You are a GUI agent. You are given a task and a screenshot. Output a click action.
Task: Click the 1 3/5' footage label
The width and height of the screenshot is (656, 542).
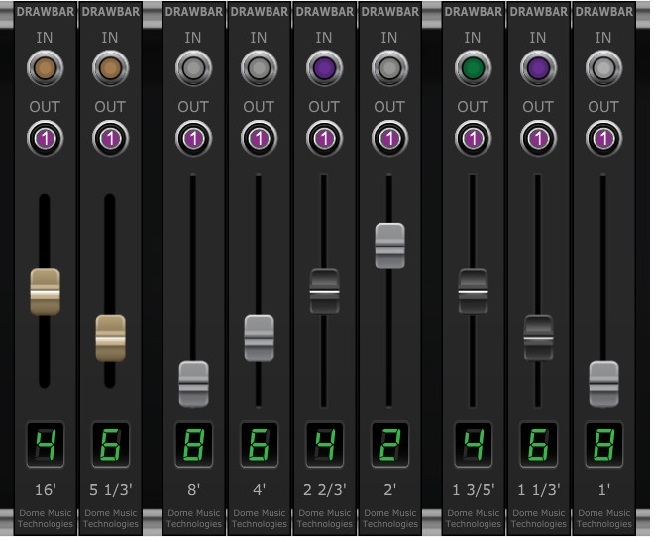(x=473, y=489)
